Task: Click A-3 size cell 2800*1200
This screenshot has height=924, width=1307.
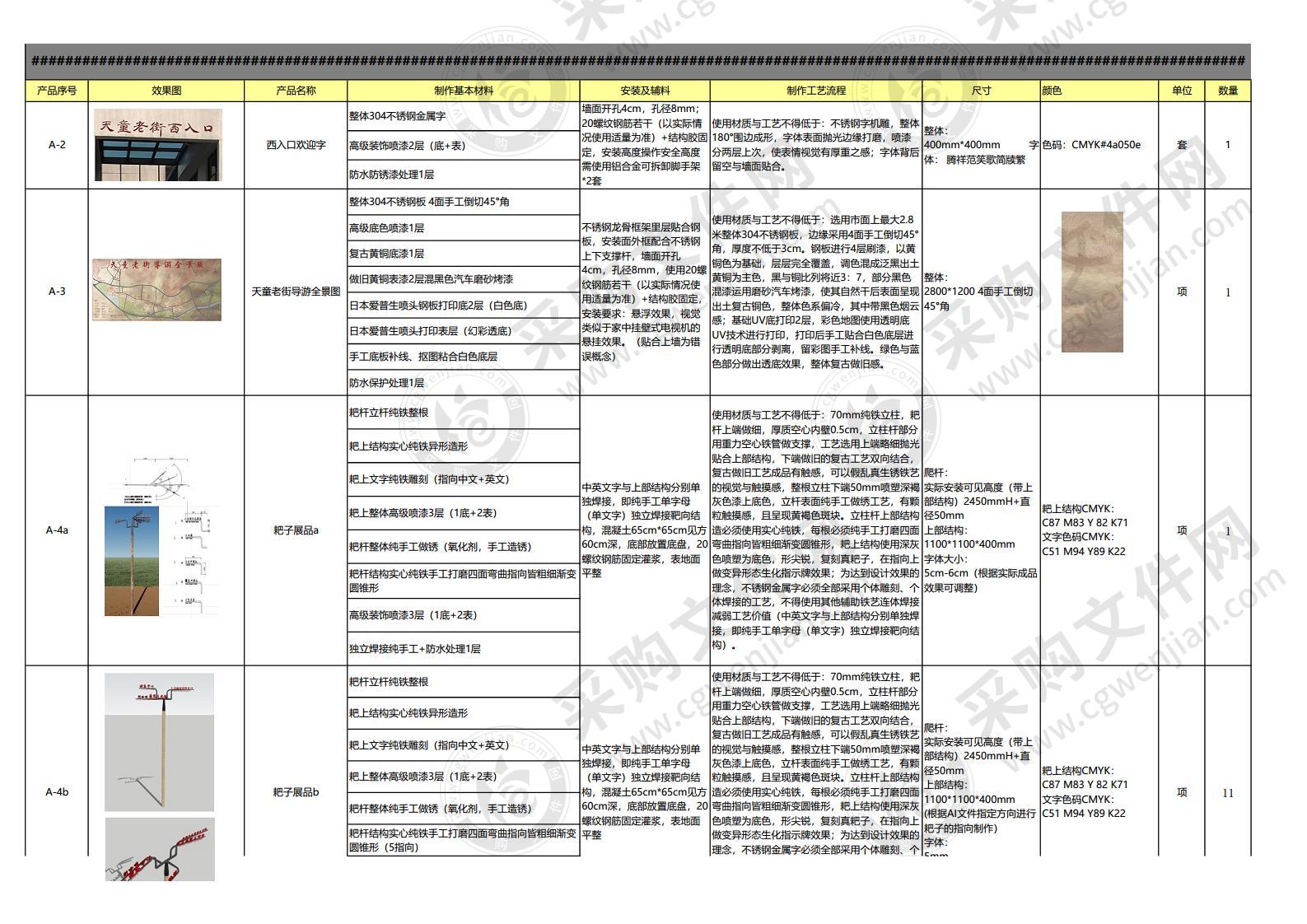Action: pos(982,292)
